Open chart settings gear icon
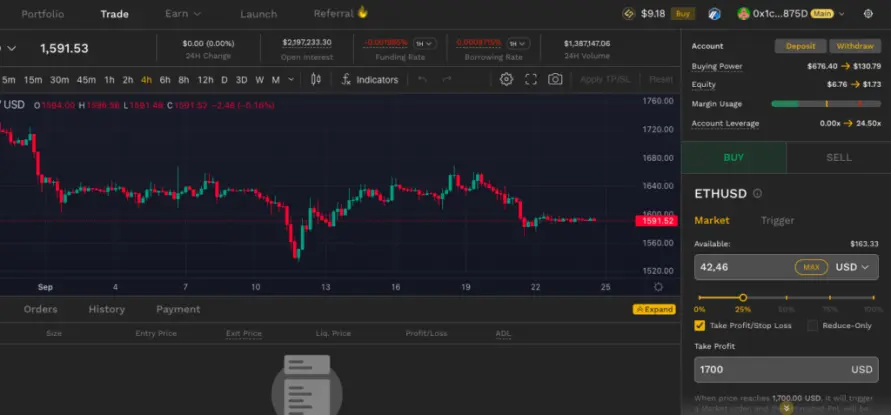The height and width of the screenshot is (415, 891). (506, 80)
